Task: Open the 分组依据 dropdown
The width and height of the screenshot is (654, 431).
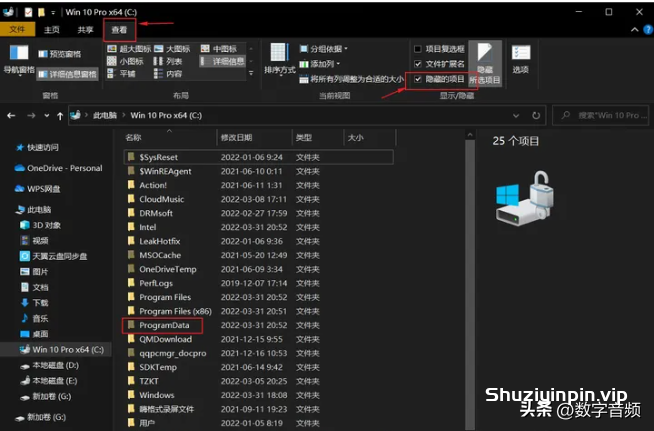Action: tap(324, 49)
